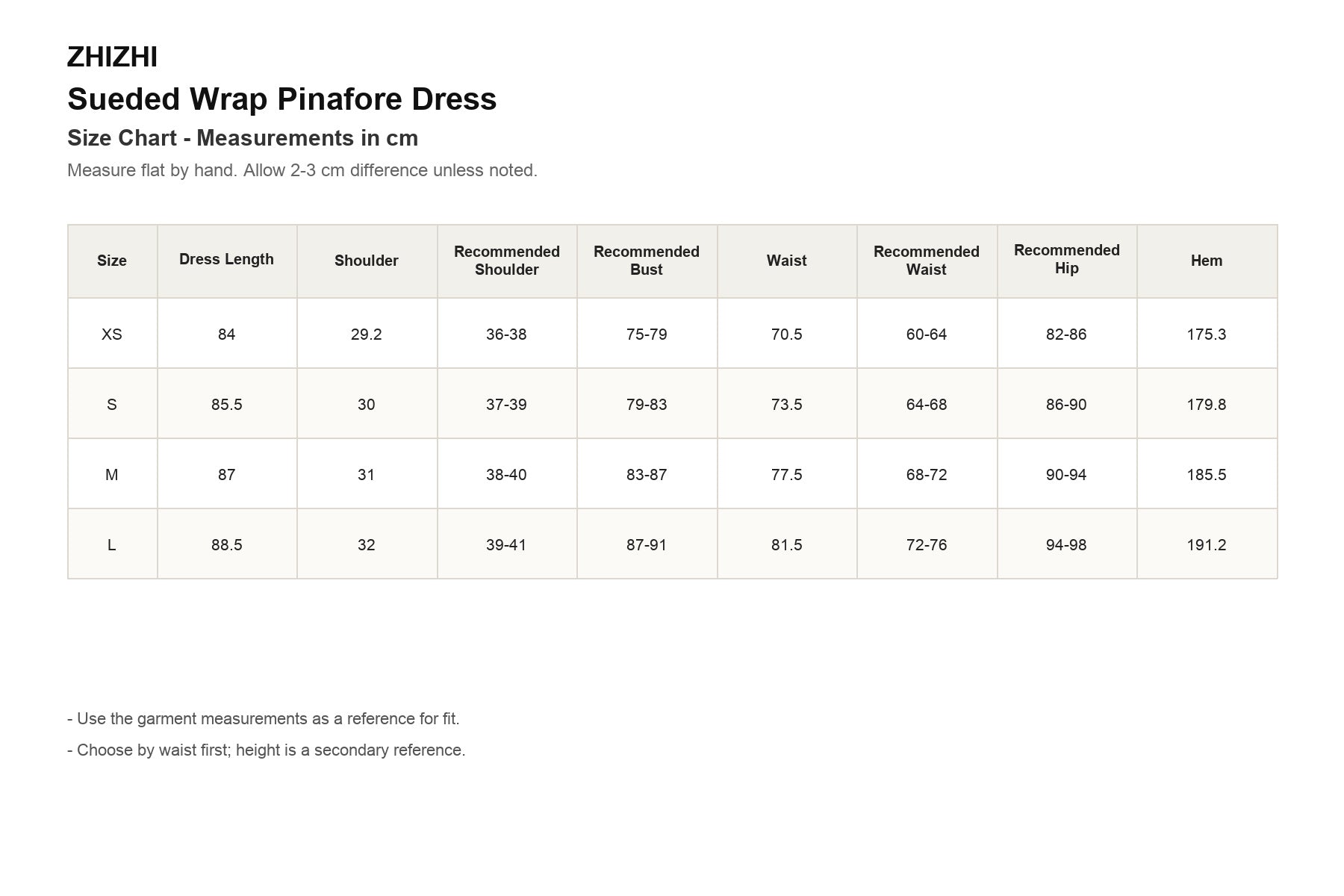Click the hem value 175.3

tap(1207, 334)
